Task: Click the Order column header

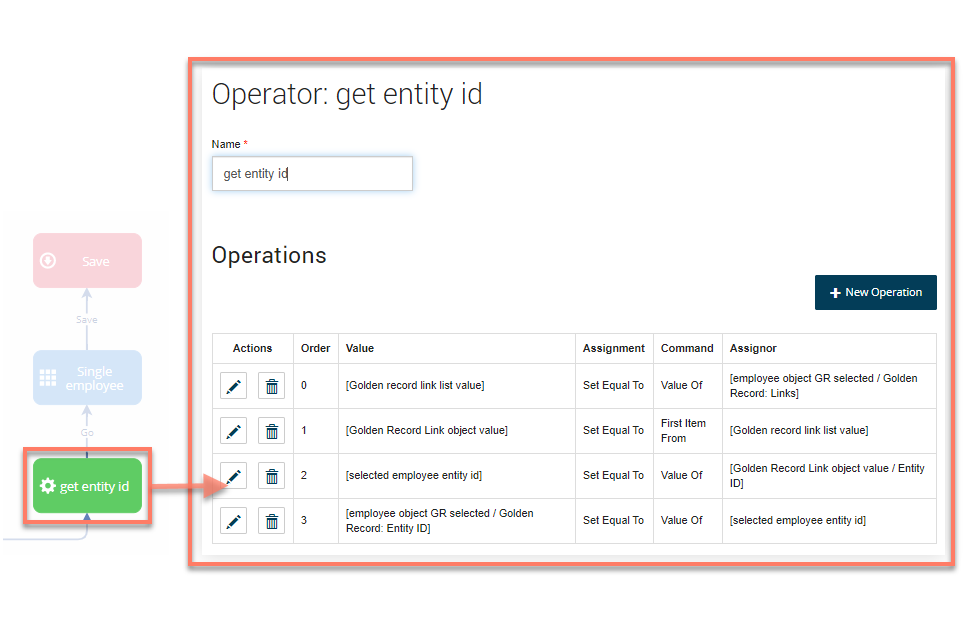Action: [x=315, y=349]
